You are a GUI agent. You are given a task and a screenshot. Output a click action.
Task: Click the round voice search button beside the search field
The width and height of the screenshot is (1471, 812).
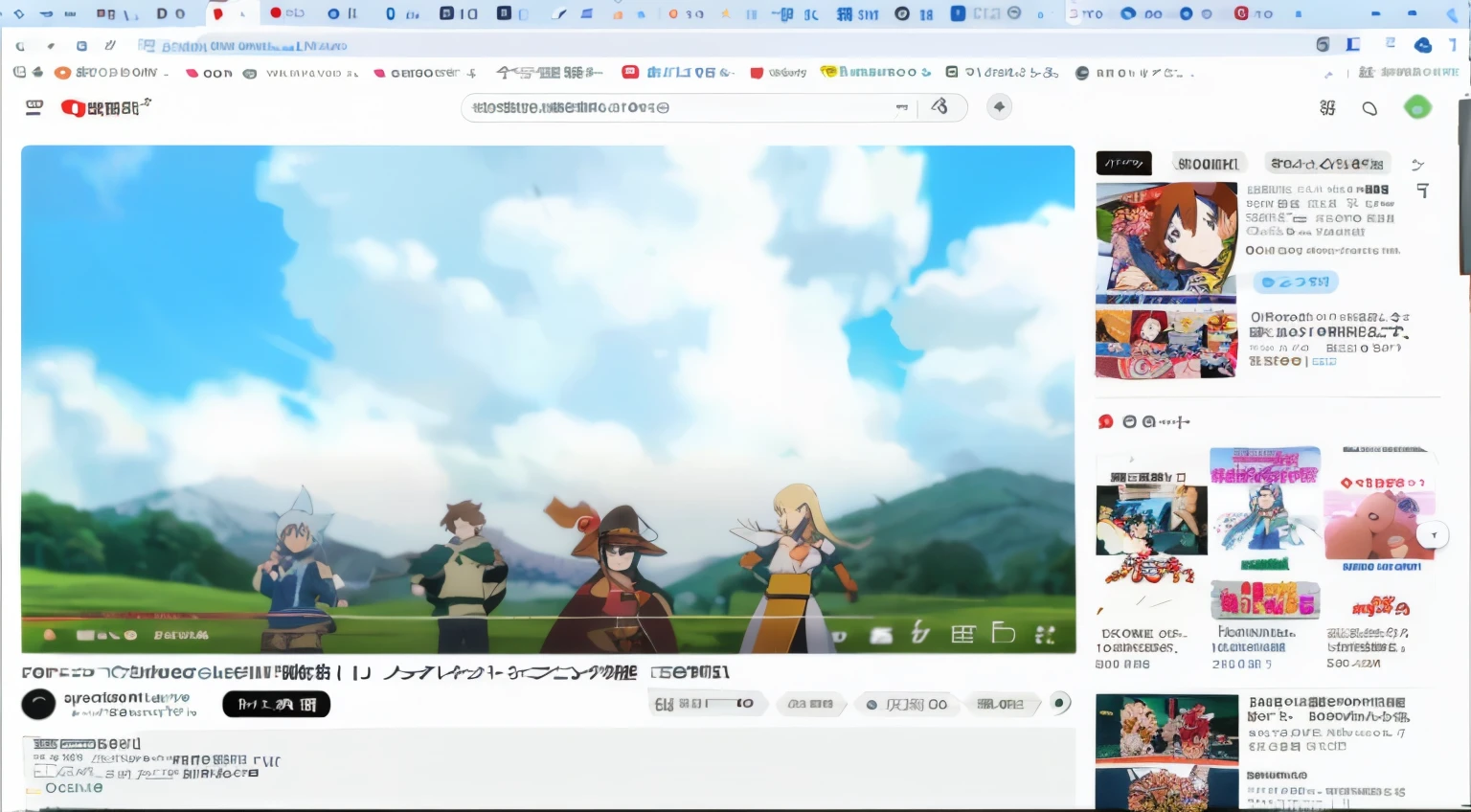999,107
